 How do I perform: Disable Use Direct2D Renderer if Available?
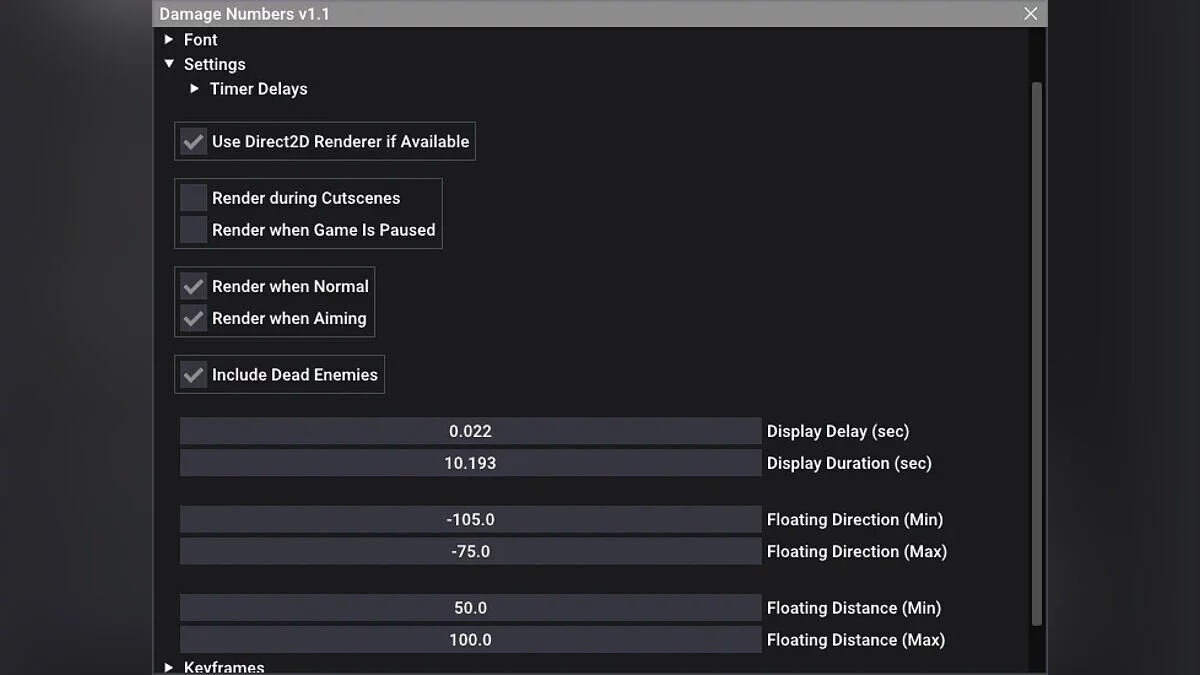pos(194,142)
